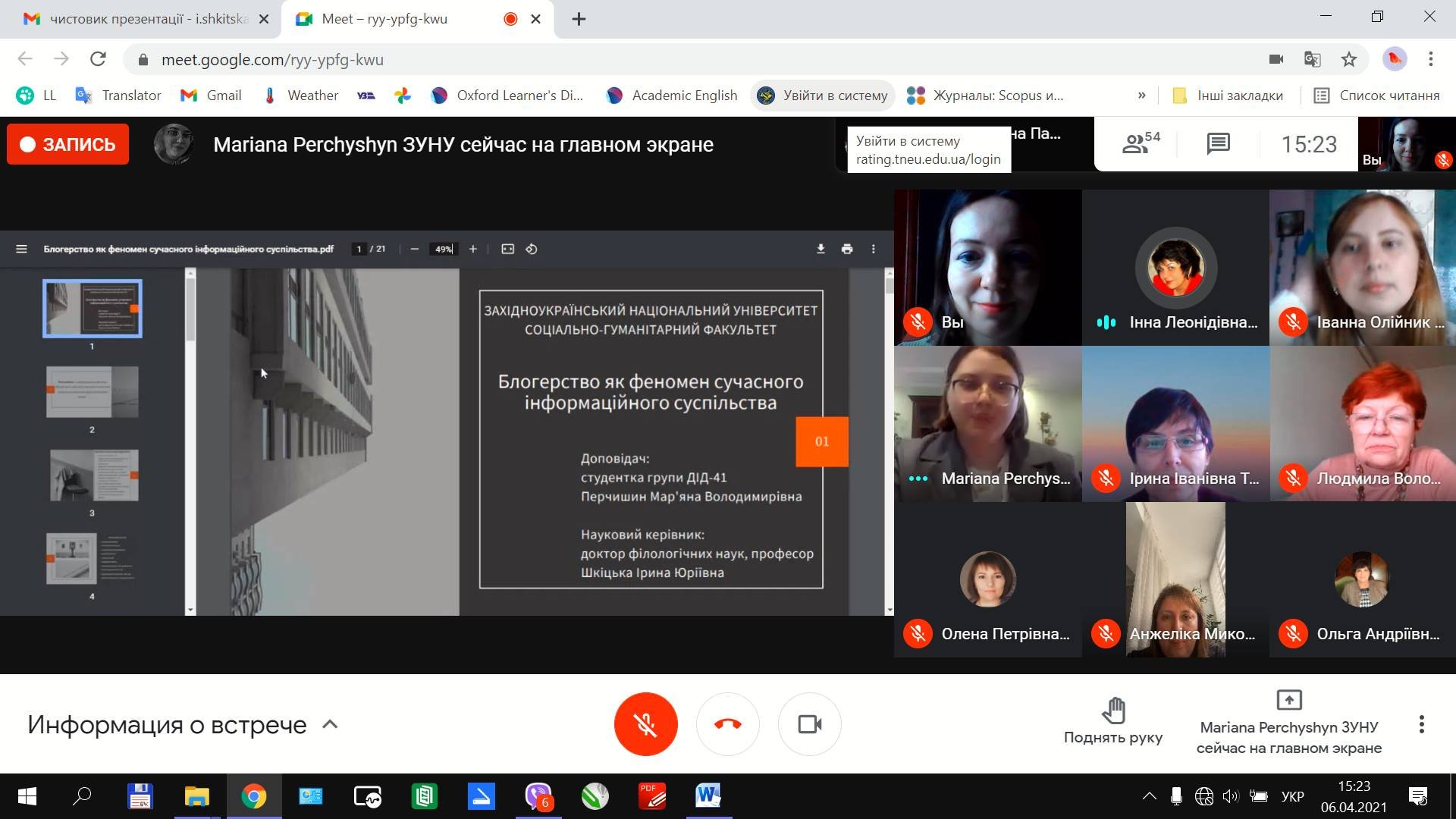The image size is (1456, 819).
Task: Reload the current page
Action: [98, 59]
